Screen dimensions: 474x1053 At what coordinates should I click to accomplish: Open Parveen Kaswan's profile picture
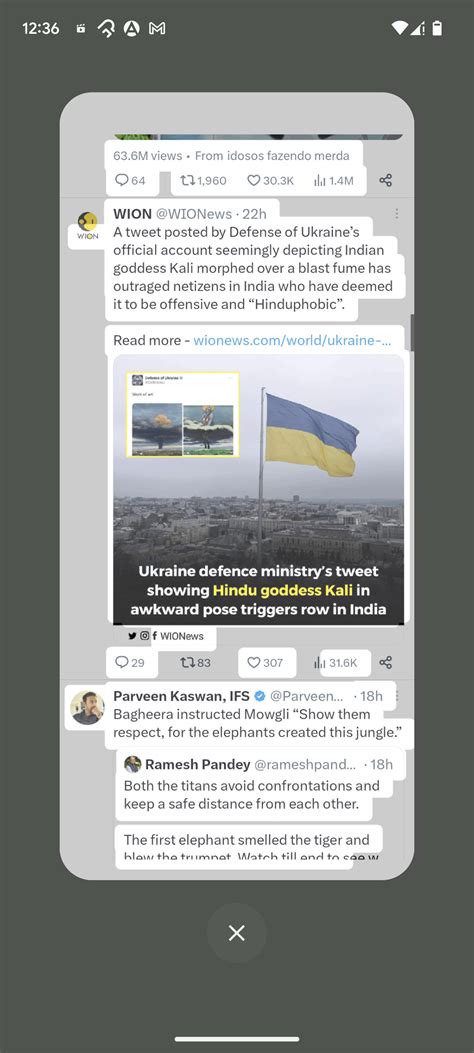pos(87,707)
